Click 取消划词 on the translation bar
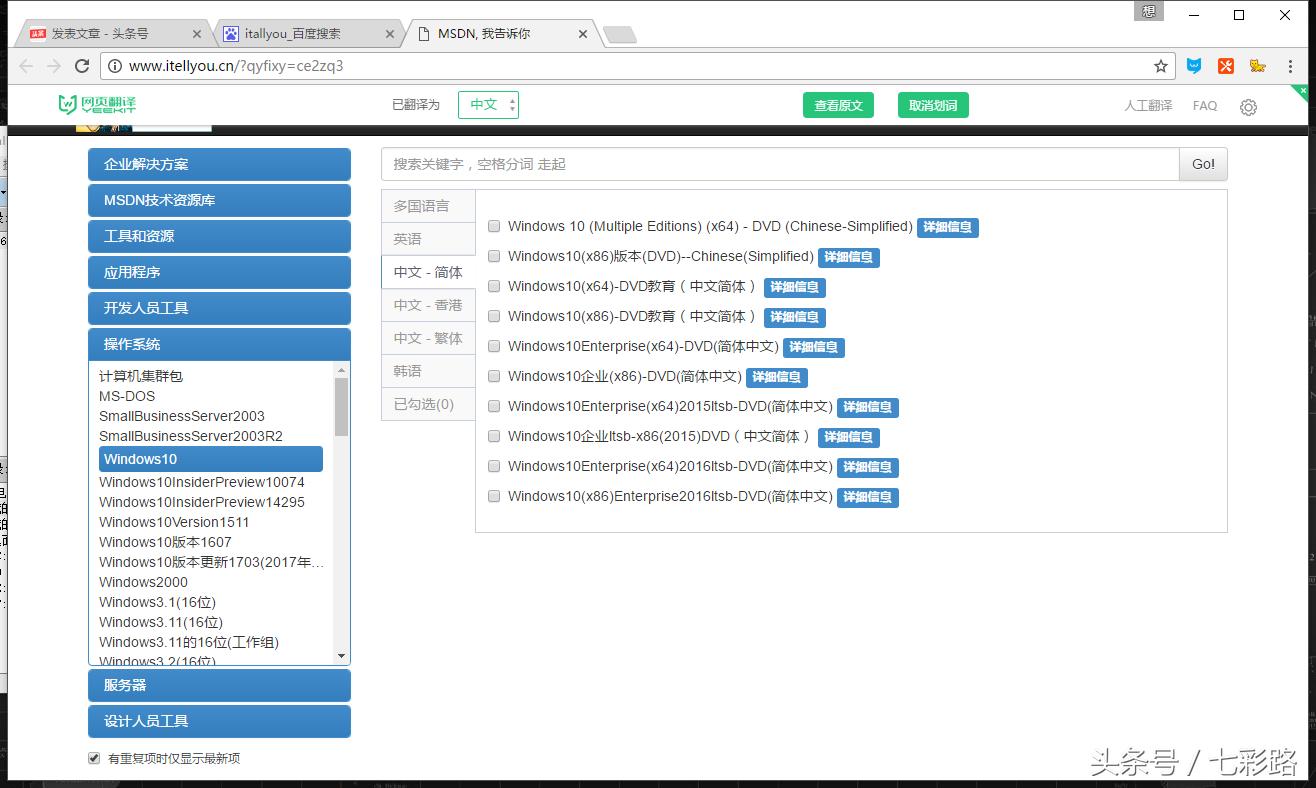 click(931, 104)
